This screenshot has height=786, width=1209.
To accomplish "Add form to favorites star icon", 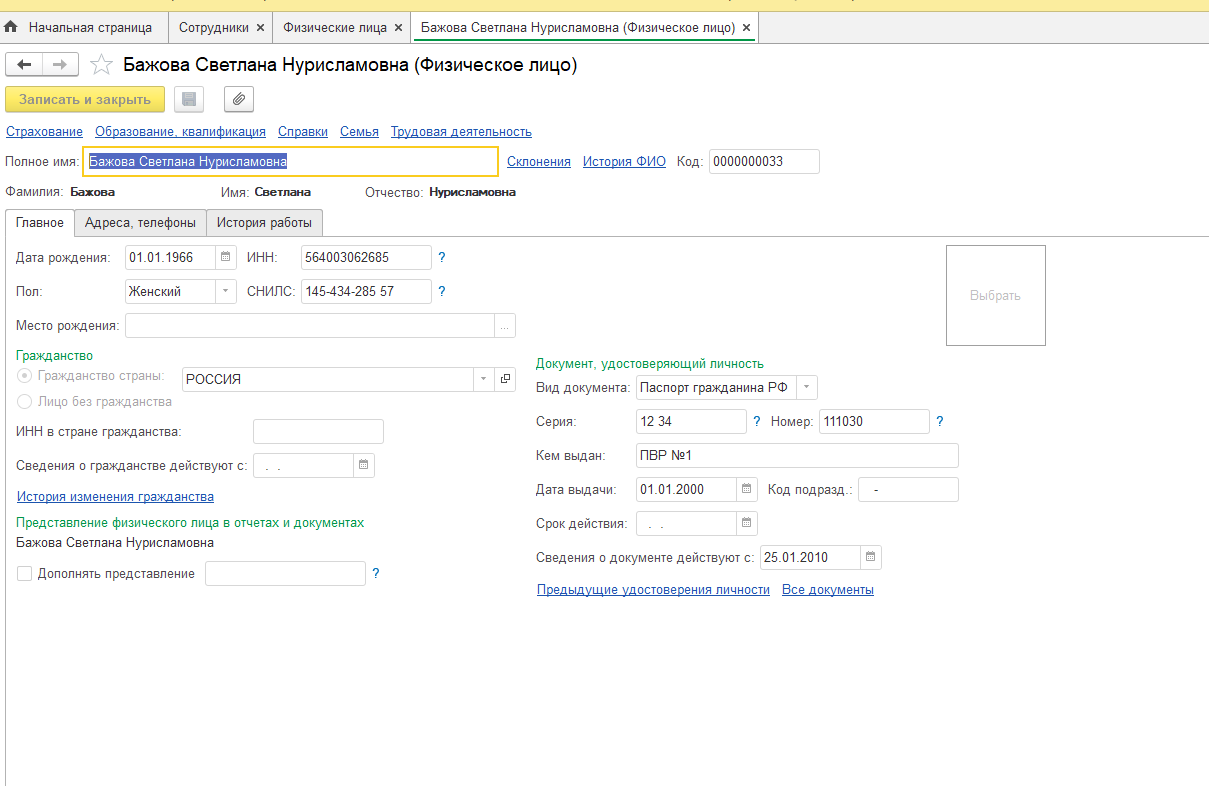I will [x=101, y=65].
